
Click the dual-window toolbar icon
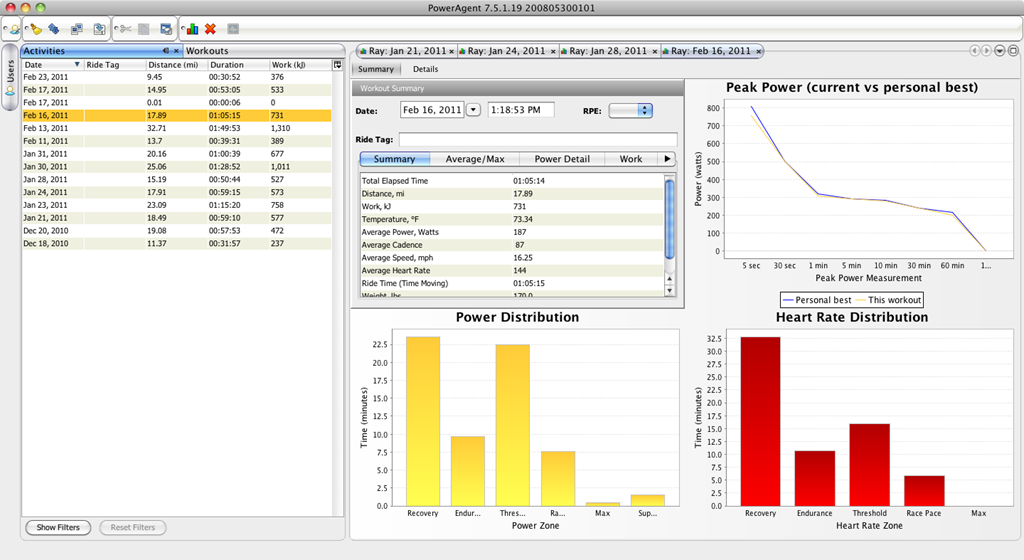76,29
